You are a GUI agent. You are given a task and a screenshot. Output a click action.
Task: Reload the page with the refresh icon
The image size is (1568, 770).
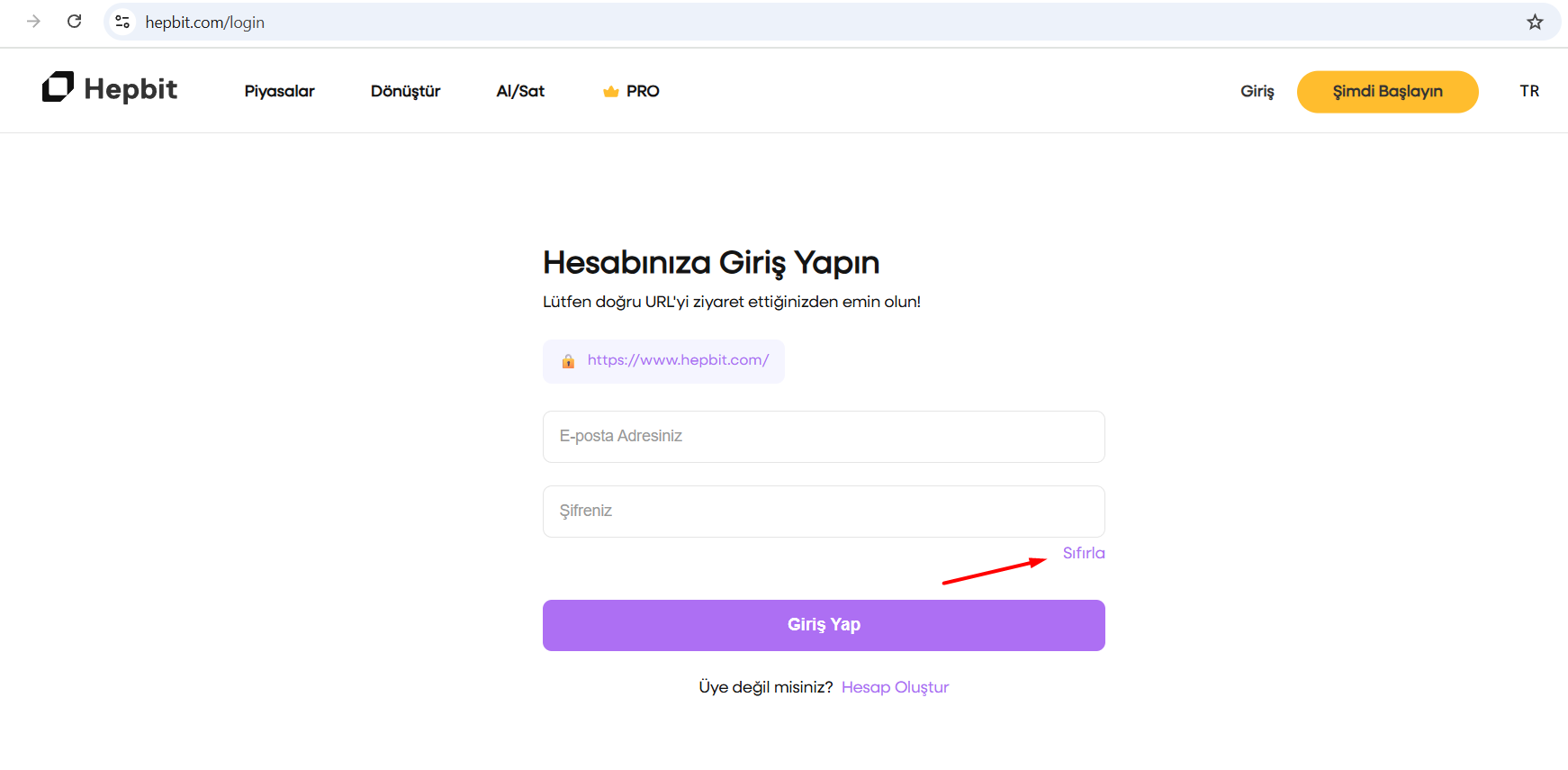point(75,22)
